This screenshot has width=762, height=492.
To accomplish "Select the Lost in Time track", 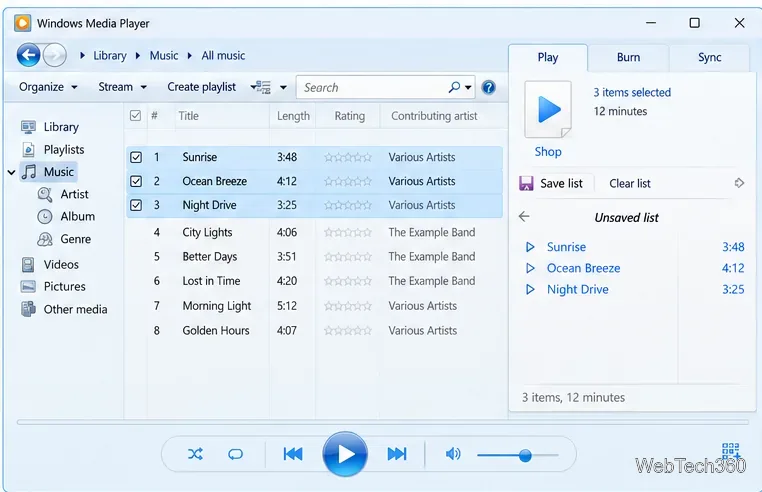I will [x=314, y=281].
